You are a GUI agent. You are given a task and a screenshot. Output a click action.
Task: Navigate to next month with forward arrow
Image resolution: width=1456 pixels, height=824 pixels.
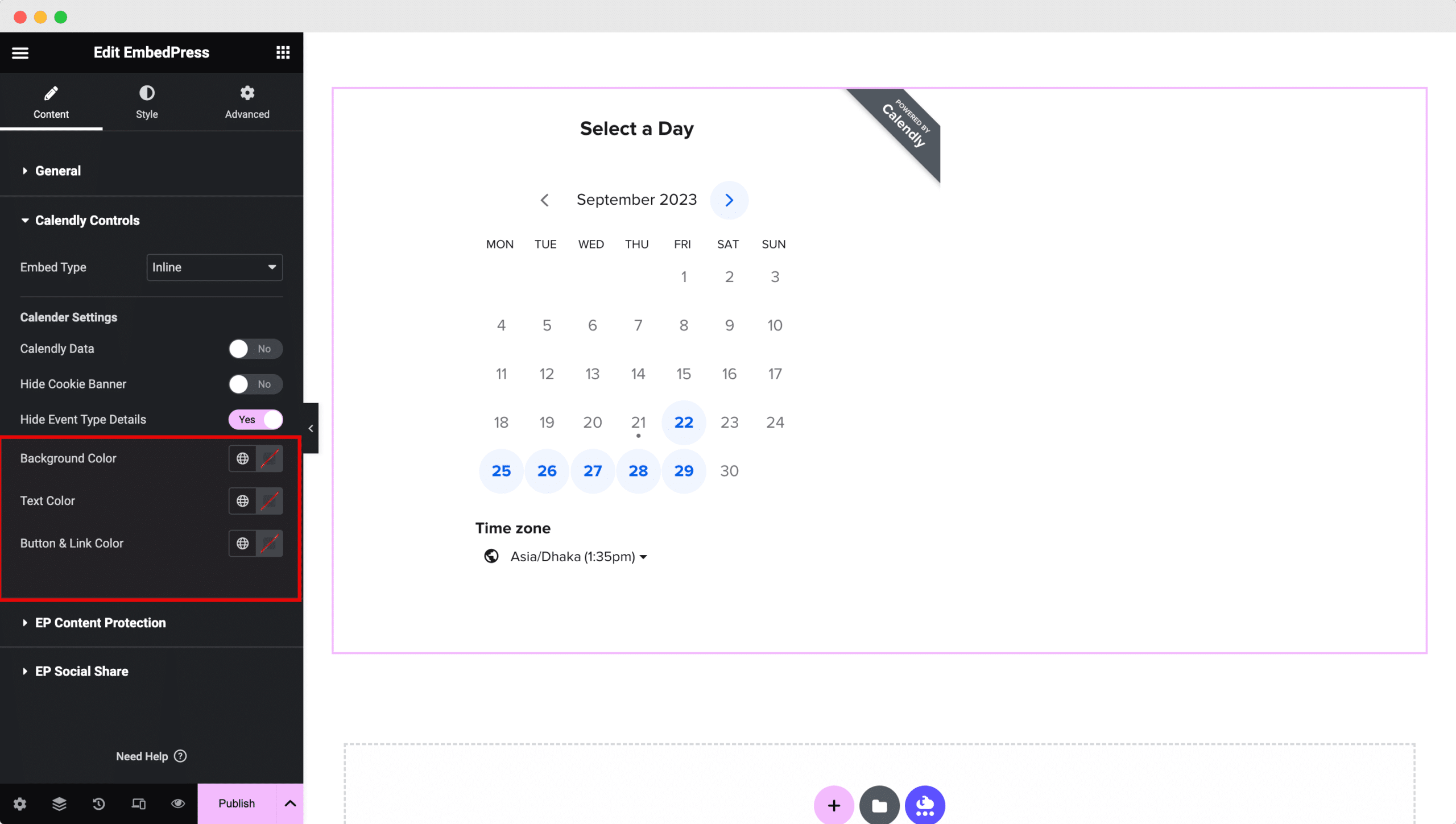coord(729,200)
